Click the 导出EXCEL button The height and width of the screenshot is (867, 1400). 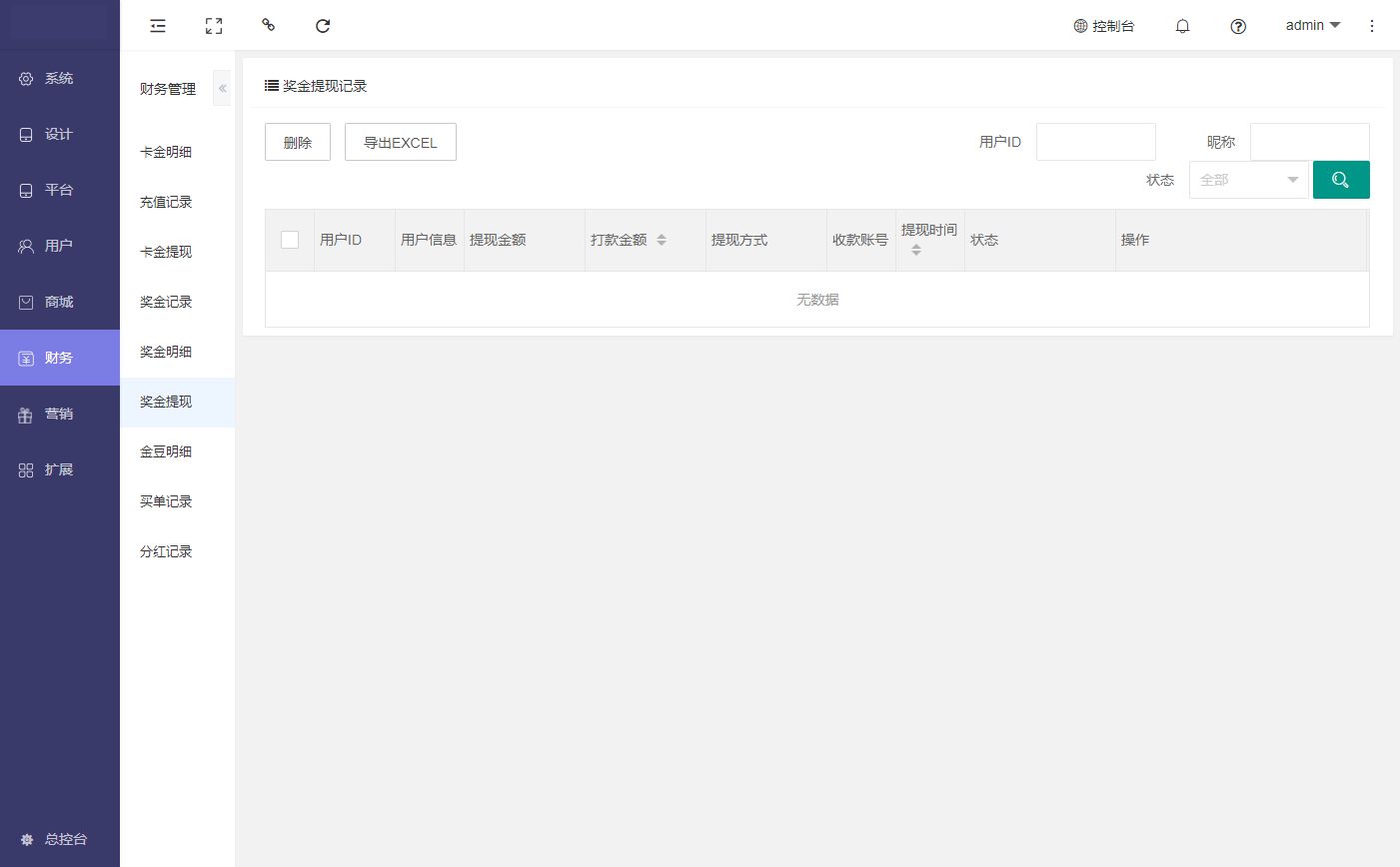[400, 143]
